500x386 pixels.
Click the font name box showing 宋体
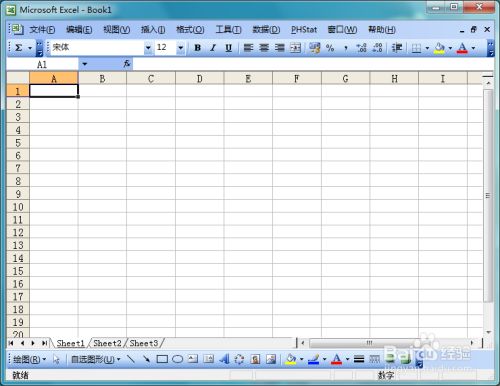click(97, 47)
